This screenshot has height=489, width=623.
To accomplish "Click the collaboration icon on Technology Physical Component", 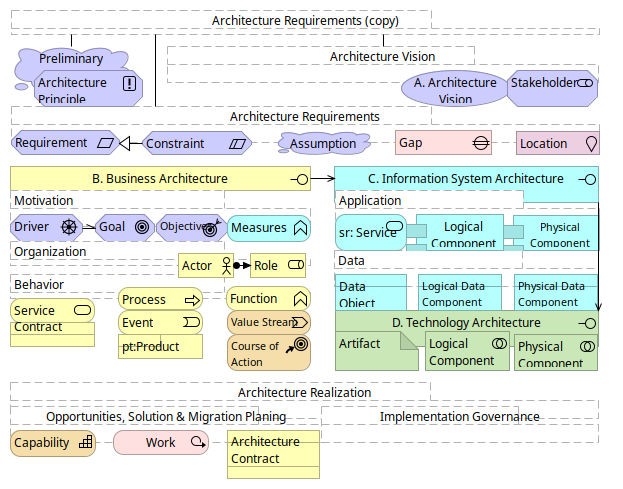I will pos(587,346).
